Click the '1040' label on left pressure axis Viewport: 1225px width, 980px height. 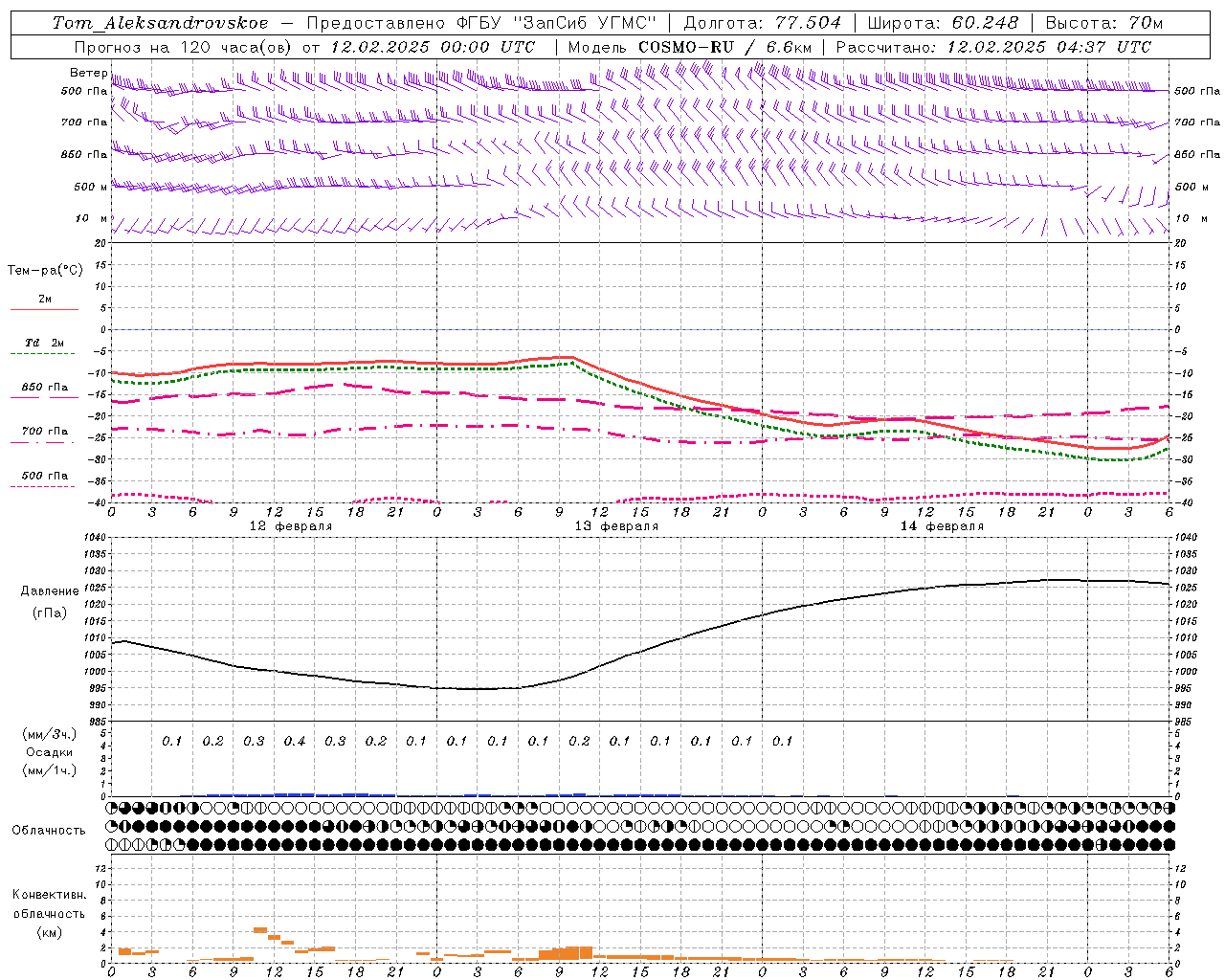[94, 538]
